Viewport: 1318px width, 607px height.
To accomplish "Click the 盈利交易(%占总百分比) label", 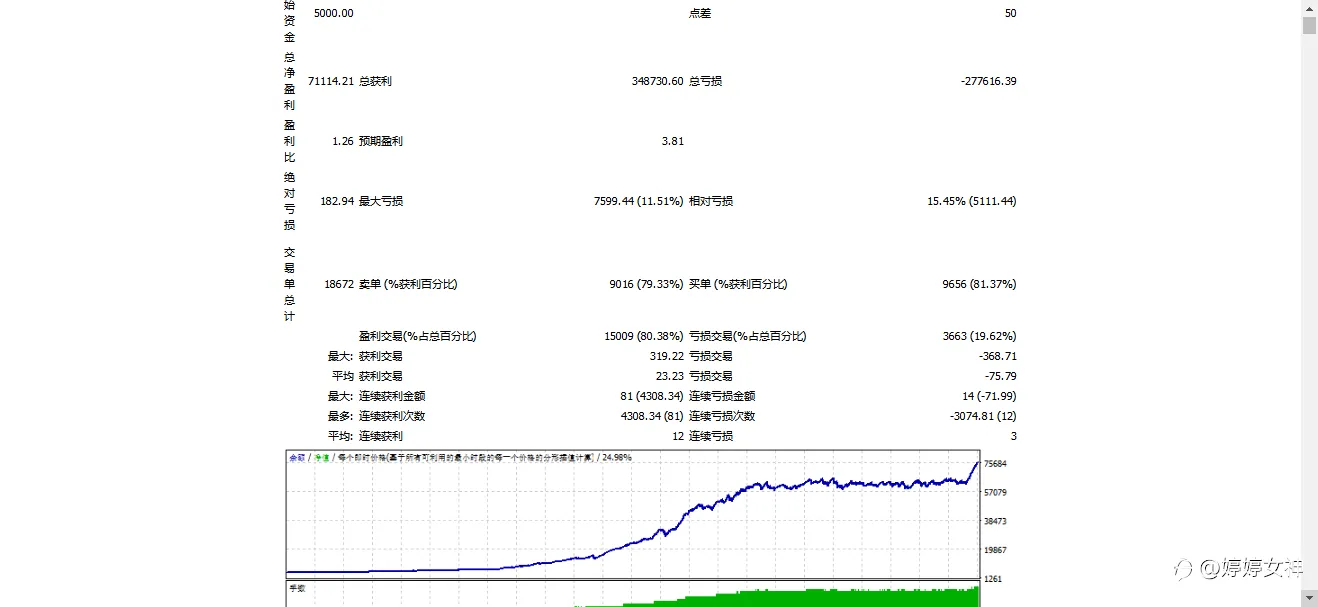I will 418,336.
